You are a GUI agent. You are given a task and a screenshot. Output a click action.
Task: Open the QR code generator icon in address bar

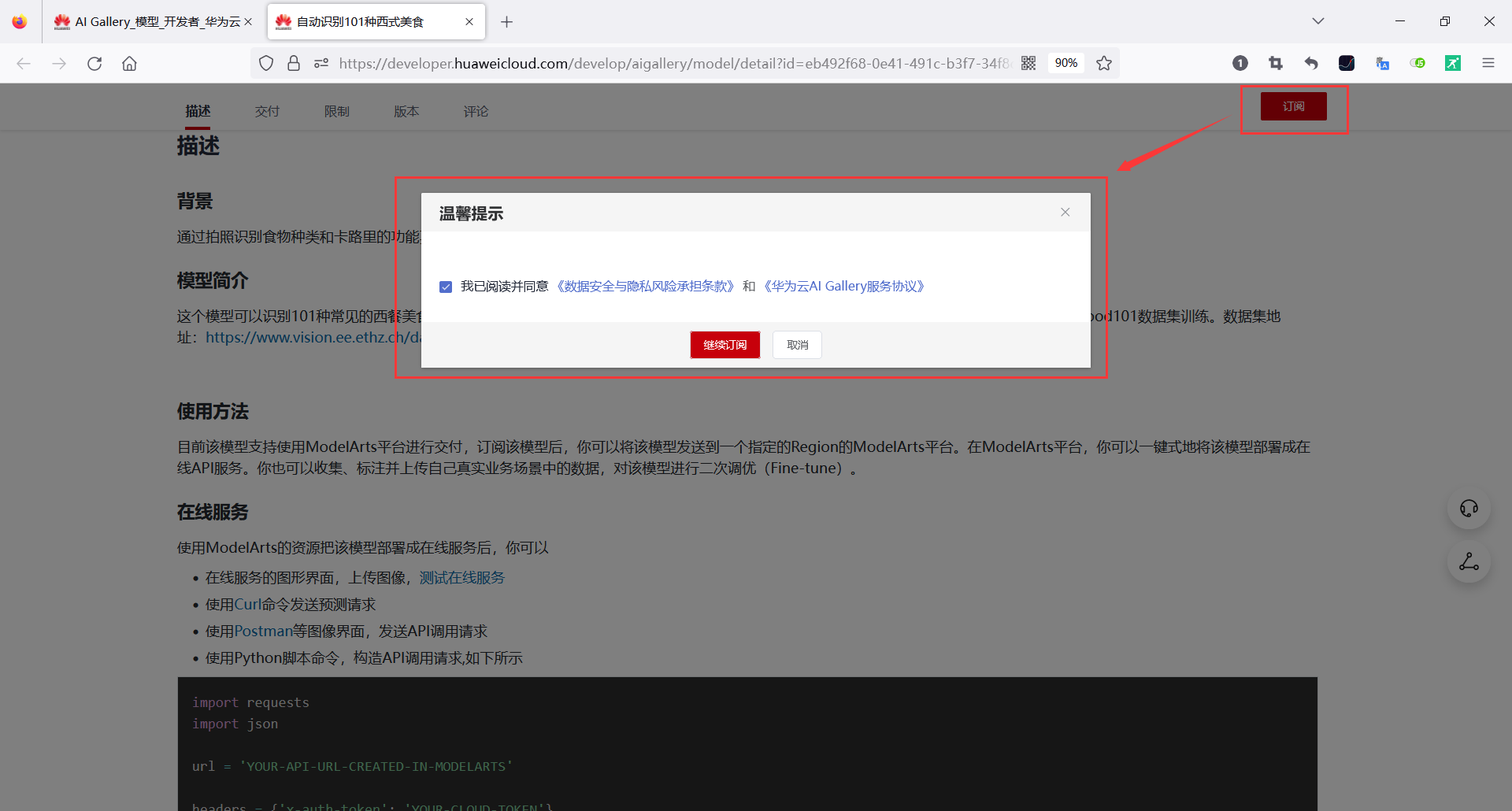point(1028,63)
